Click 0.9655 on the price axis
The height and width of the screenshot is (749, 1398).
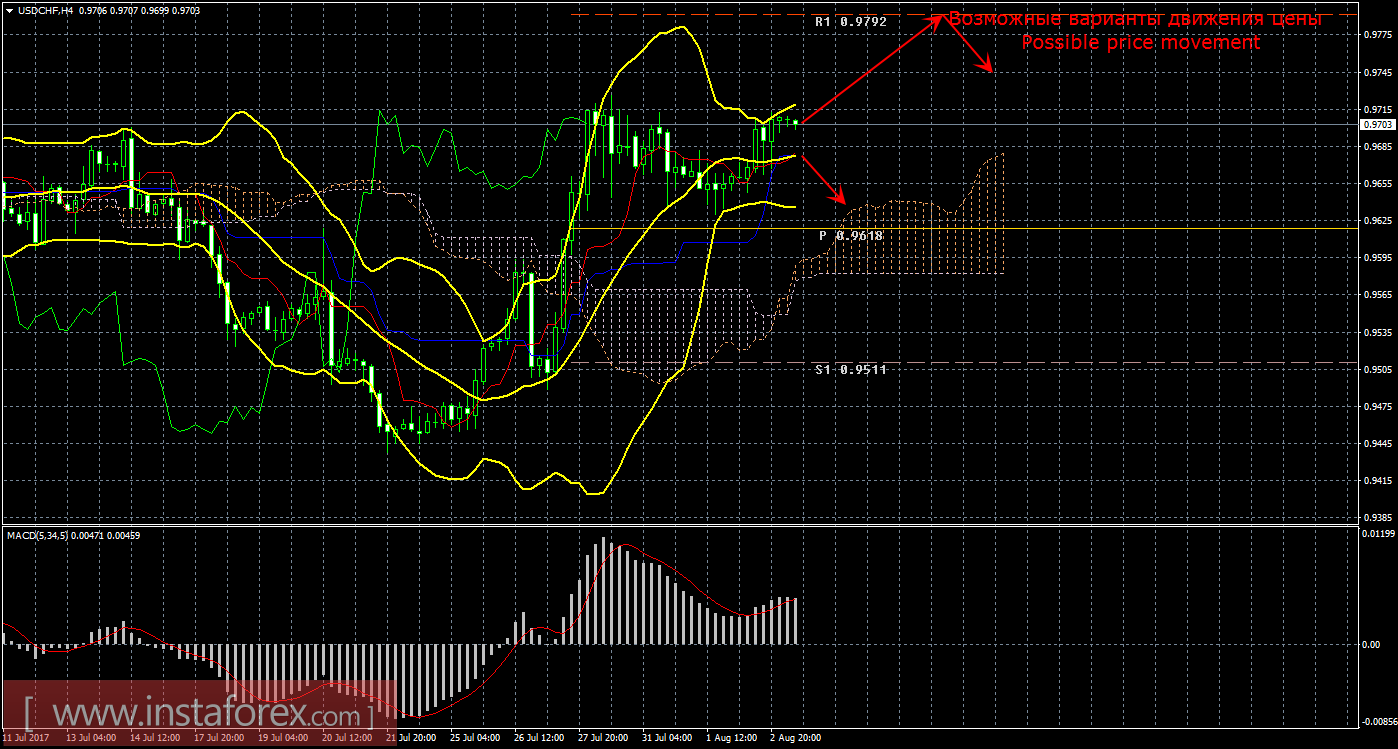click(x=1378, y=184)
